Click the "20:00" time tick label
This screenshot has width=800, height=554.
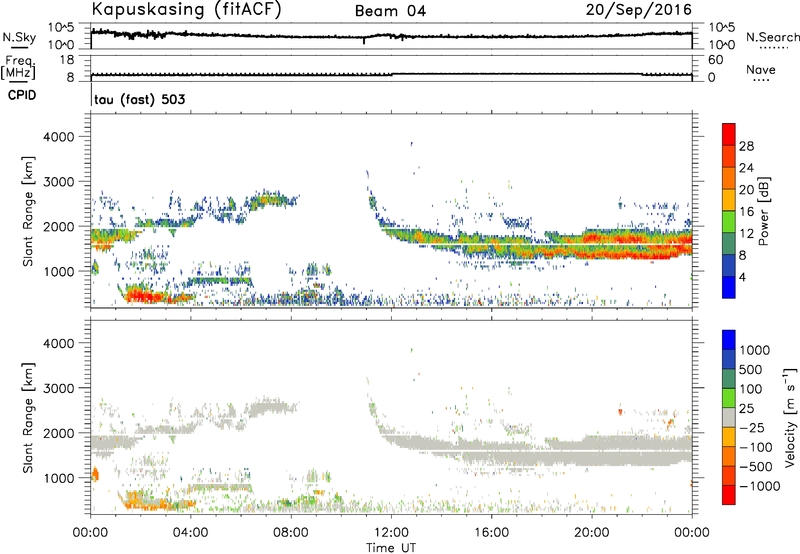591,533
